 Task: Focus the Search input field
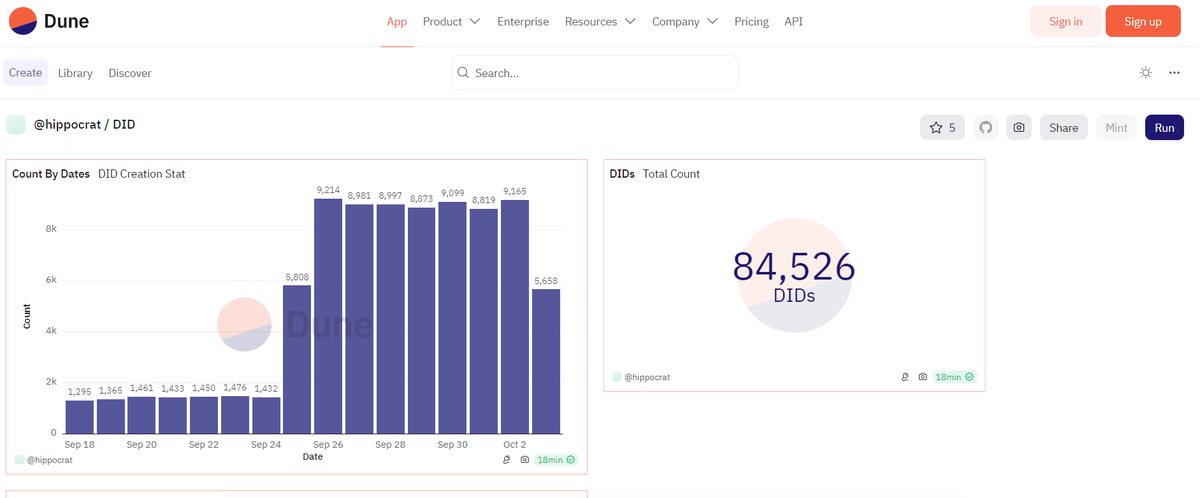point(595,73)
